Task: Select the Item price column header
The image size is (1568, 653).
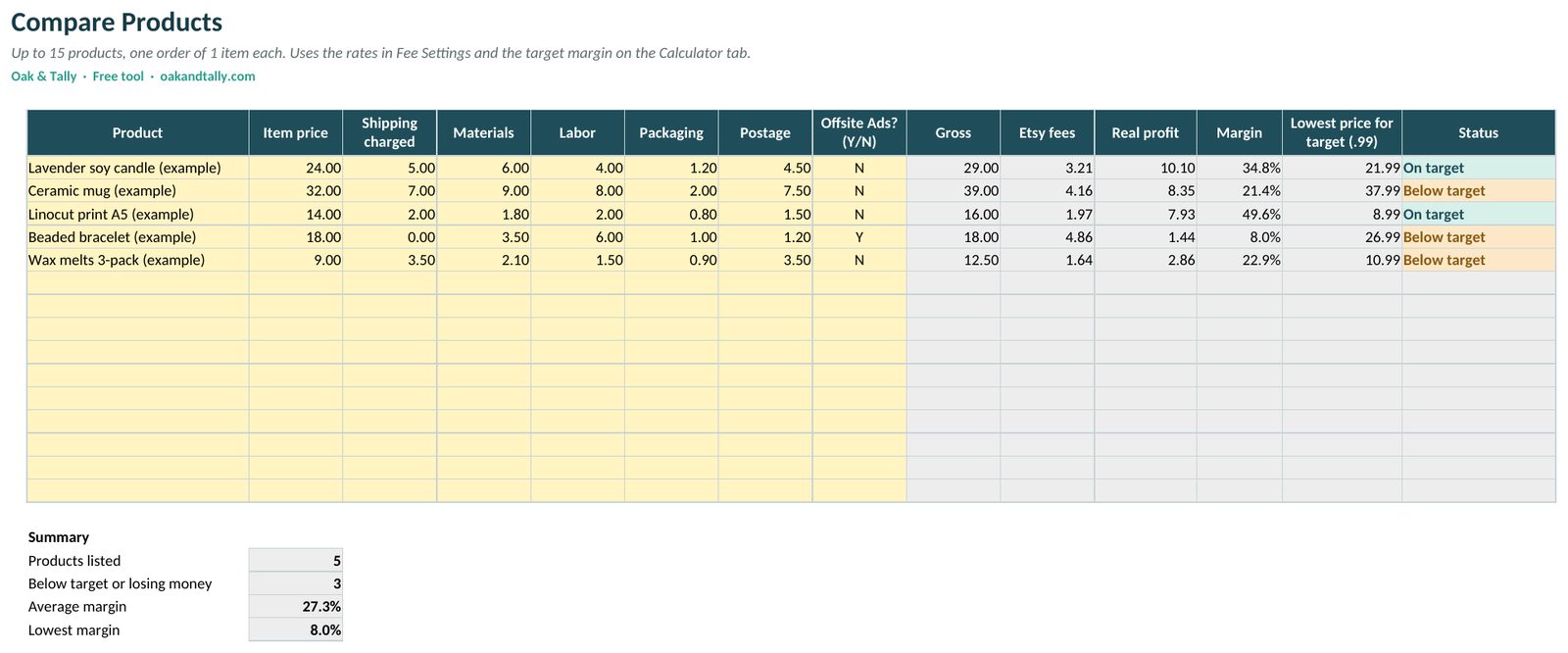Action: [x=295, y=132]
